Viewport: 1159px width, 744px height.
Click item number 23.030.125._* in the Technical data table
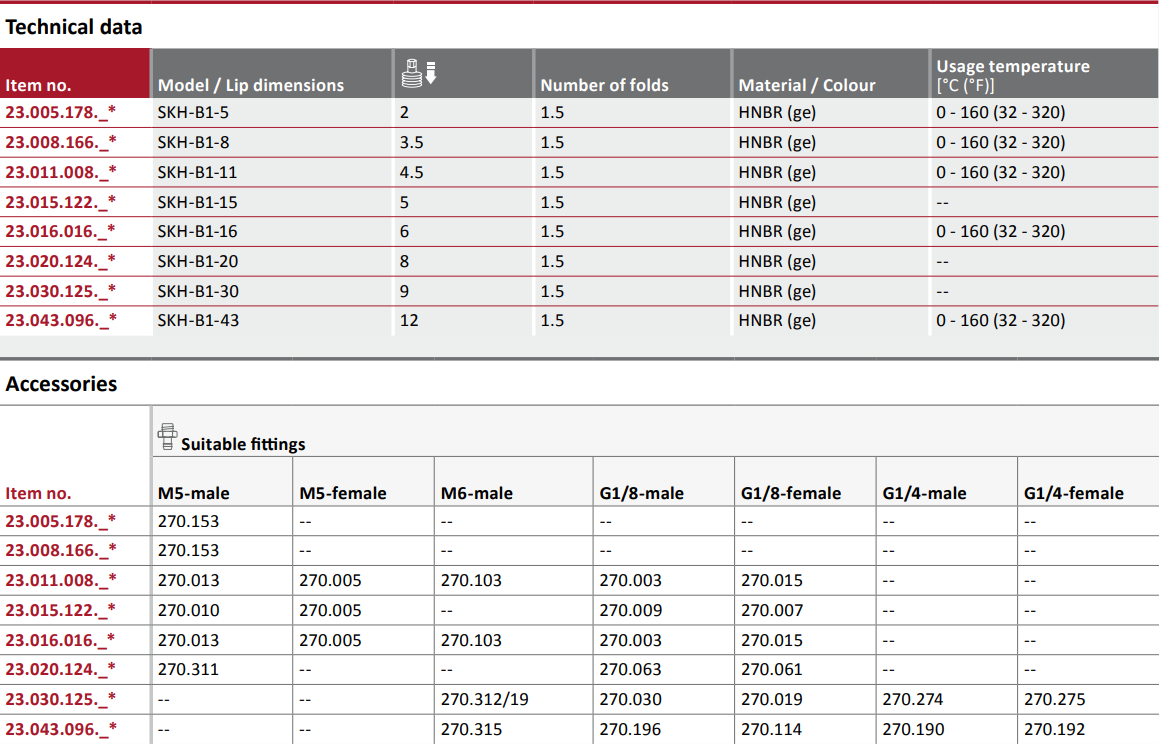pyautogui.click(x=61, y=291)
